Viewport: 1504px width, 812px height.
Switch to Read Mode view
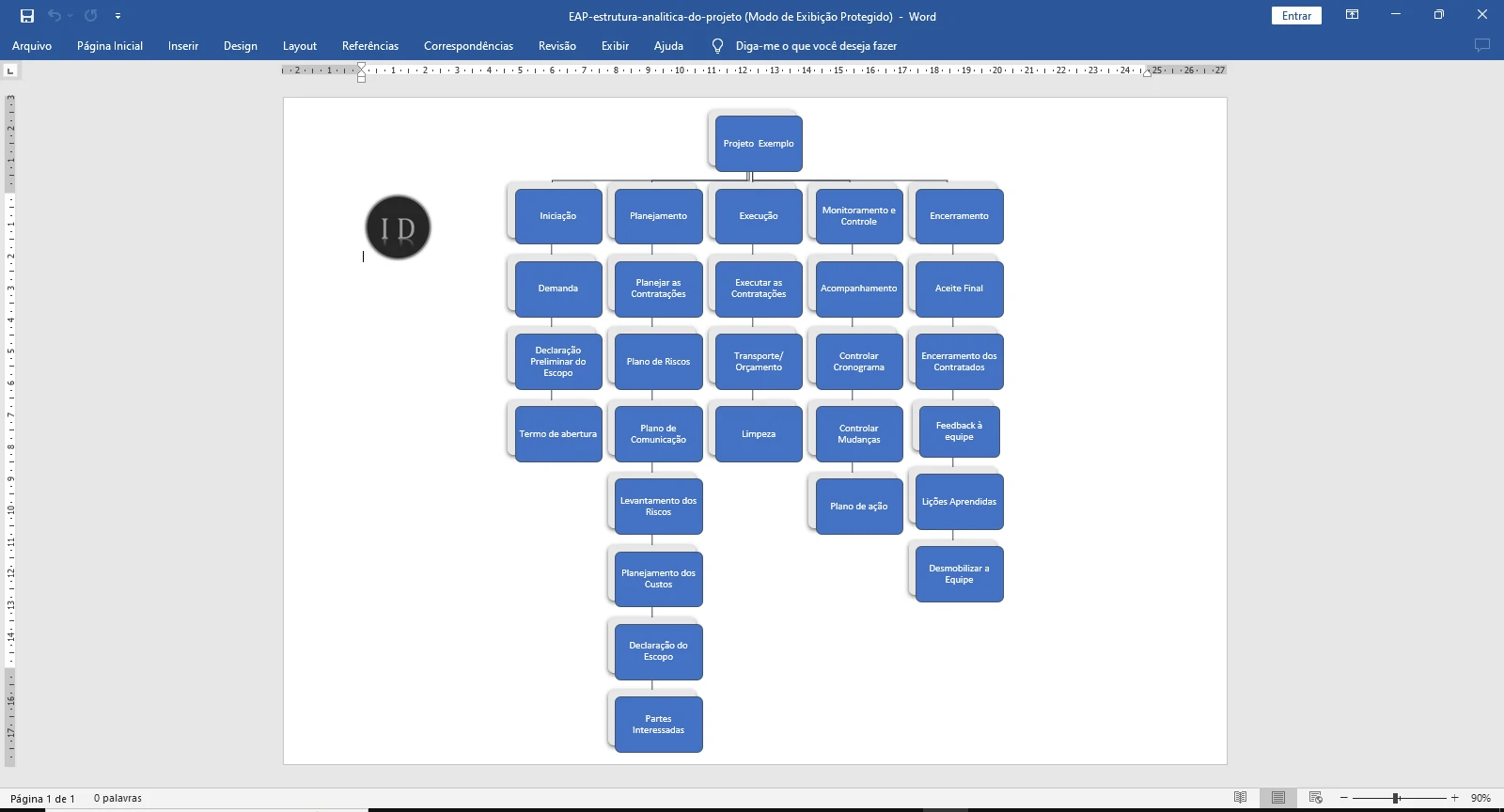[x=1240, y=798]
